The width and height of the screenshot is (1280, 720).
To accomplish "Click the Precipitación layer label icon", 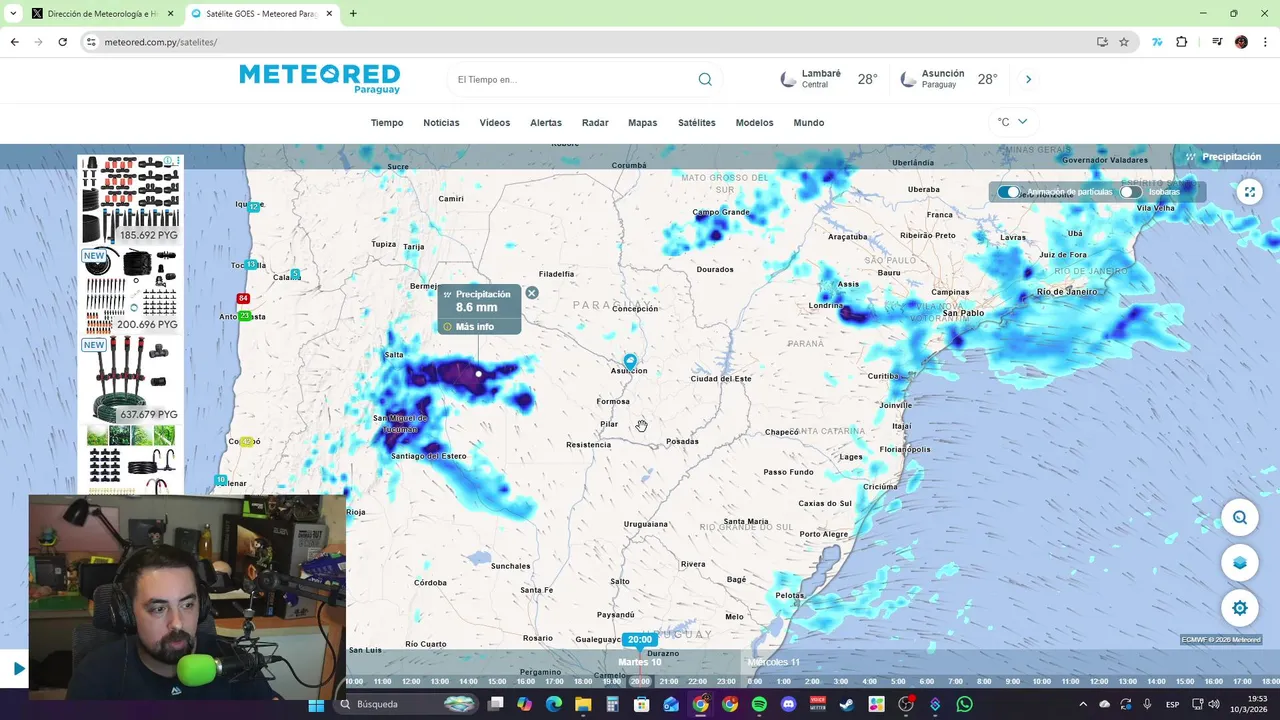I will pyautogui.click(x=1191, y=157).
